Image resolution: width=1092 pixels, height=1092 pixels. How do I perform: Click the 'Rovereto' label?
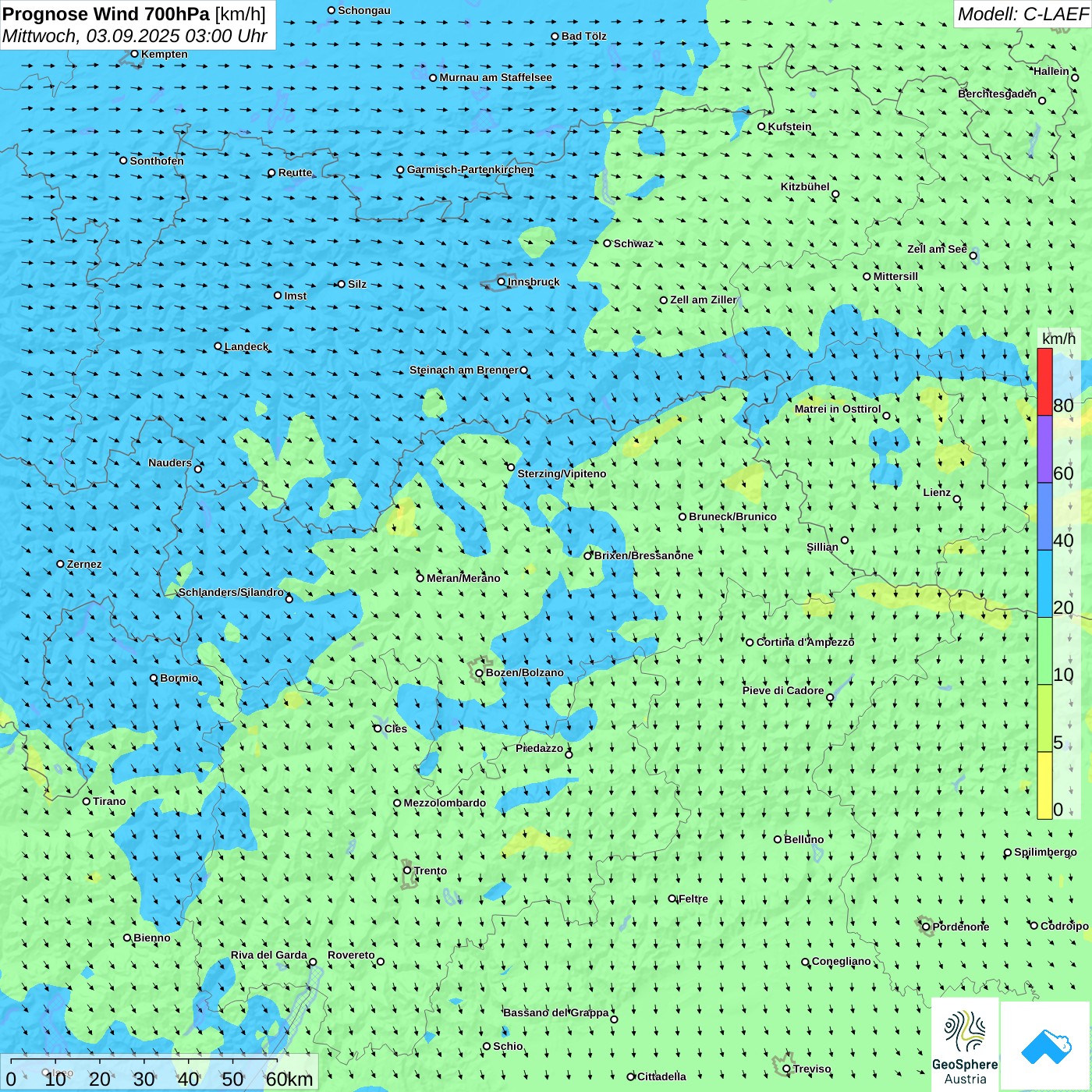click(x=351, y=955)
